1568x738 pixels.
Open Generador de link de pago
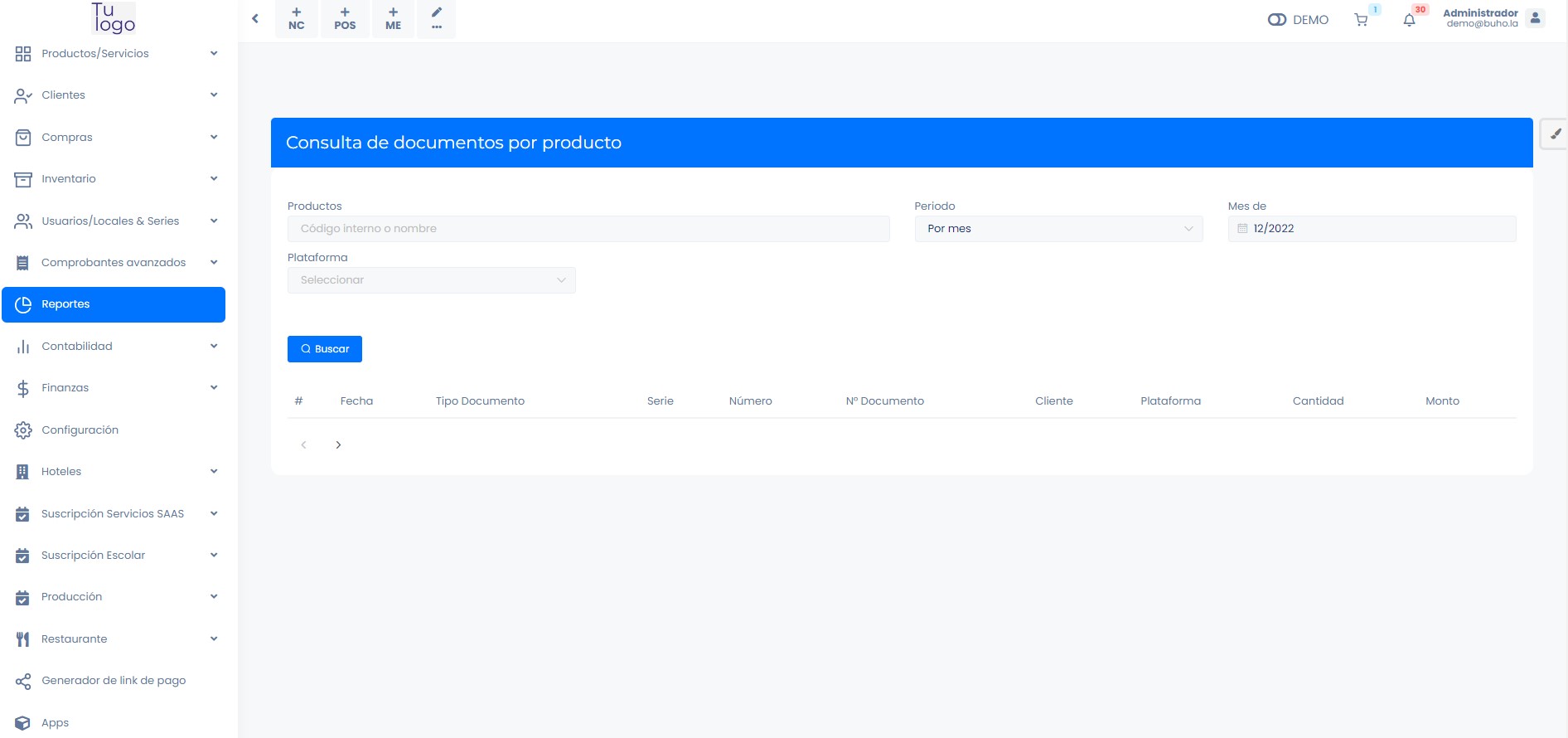click(114, 681)
